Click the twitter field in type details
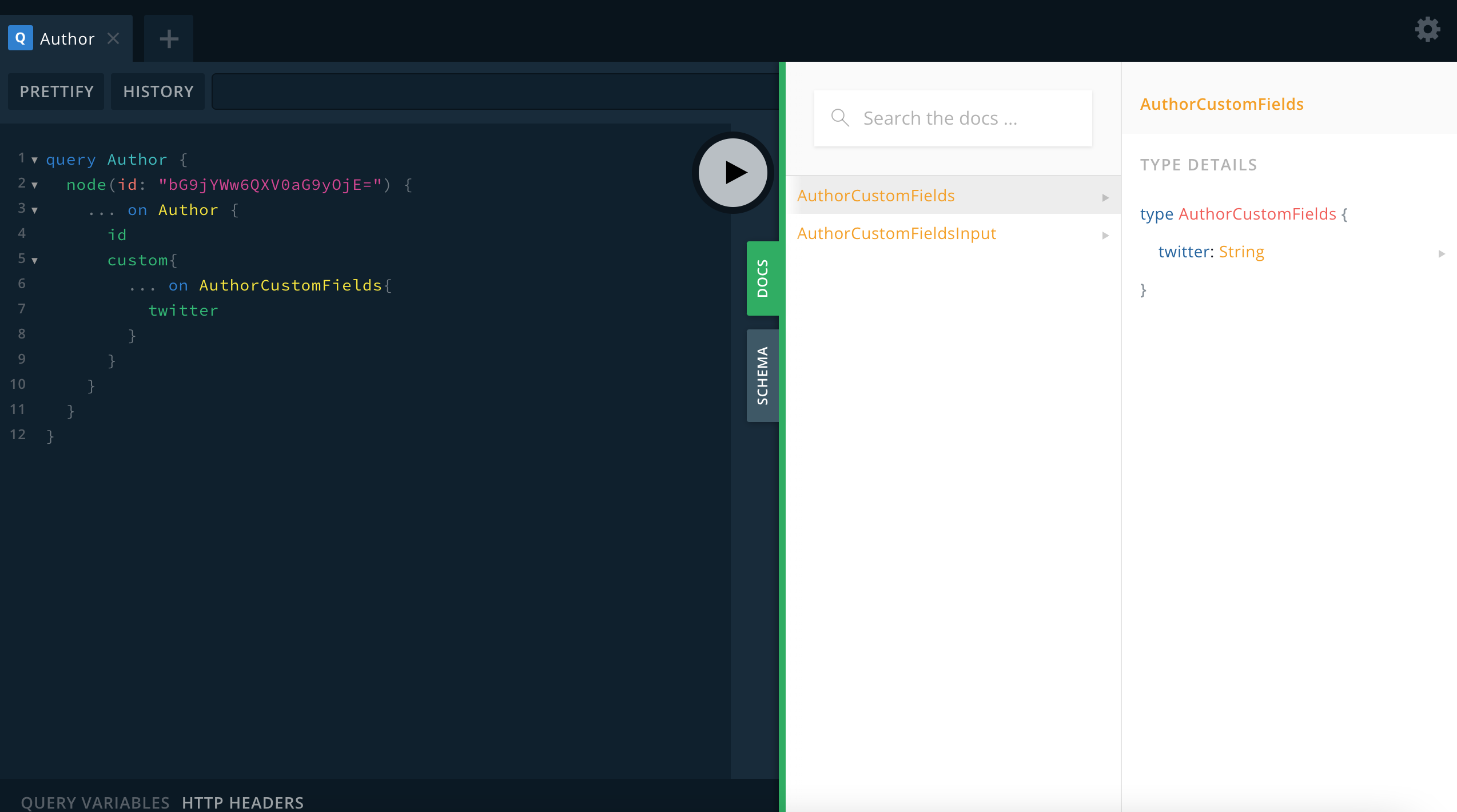Image resolution: width=1457 pixels, height=812 pixels. [x=1183, y=252]
